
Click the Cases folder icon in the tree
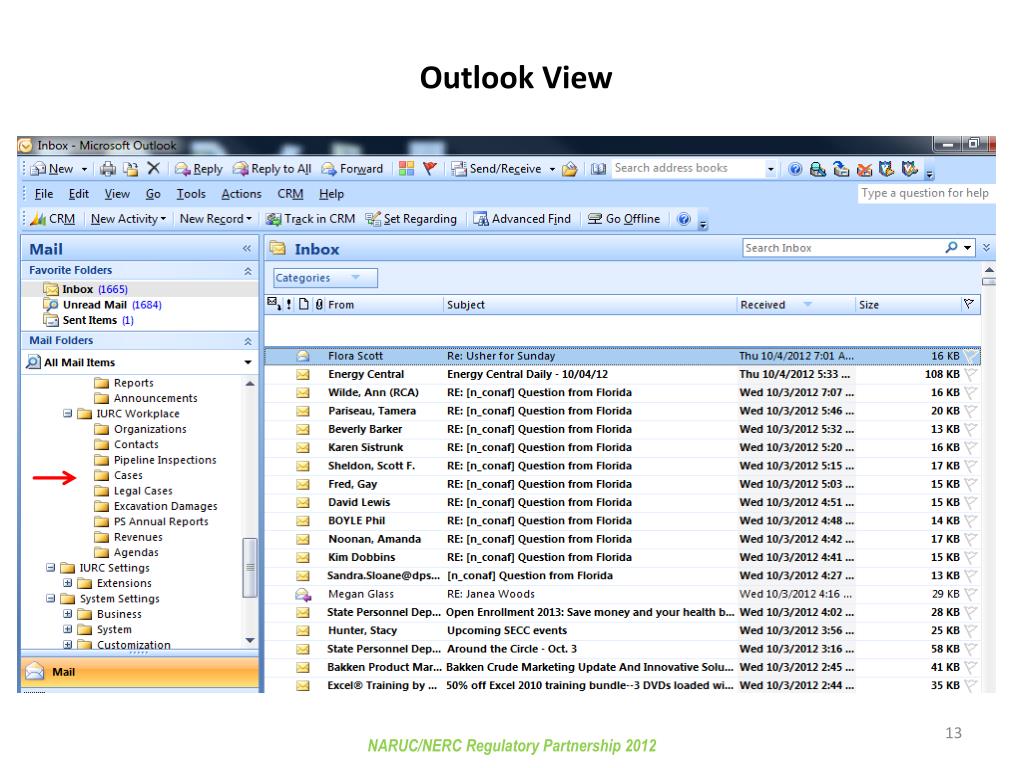point(101,475)
